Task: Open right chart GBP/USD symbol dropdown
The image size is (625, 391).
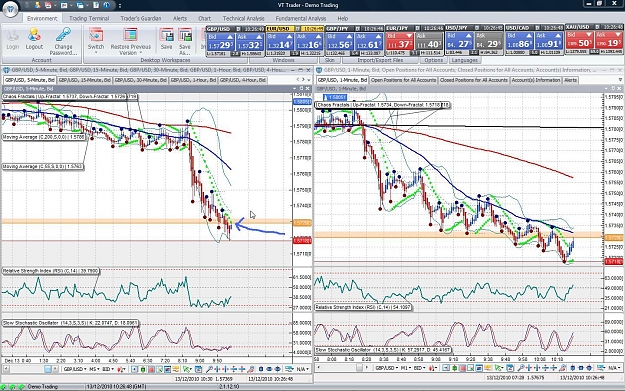Action: click(387, 369)
